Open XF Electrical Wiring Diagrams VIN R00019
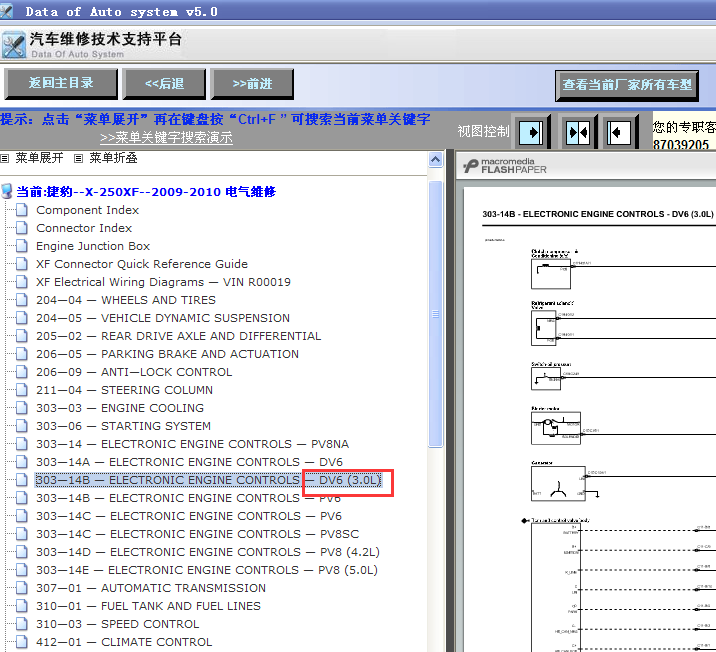Screen dimensions: 716x652 pos(163,282)
